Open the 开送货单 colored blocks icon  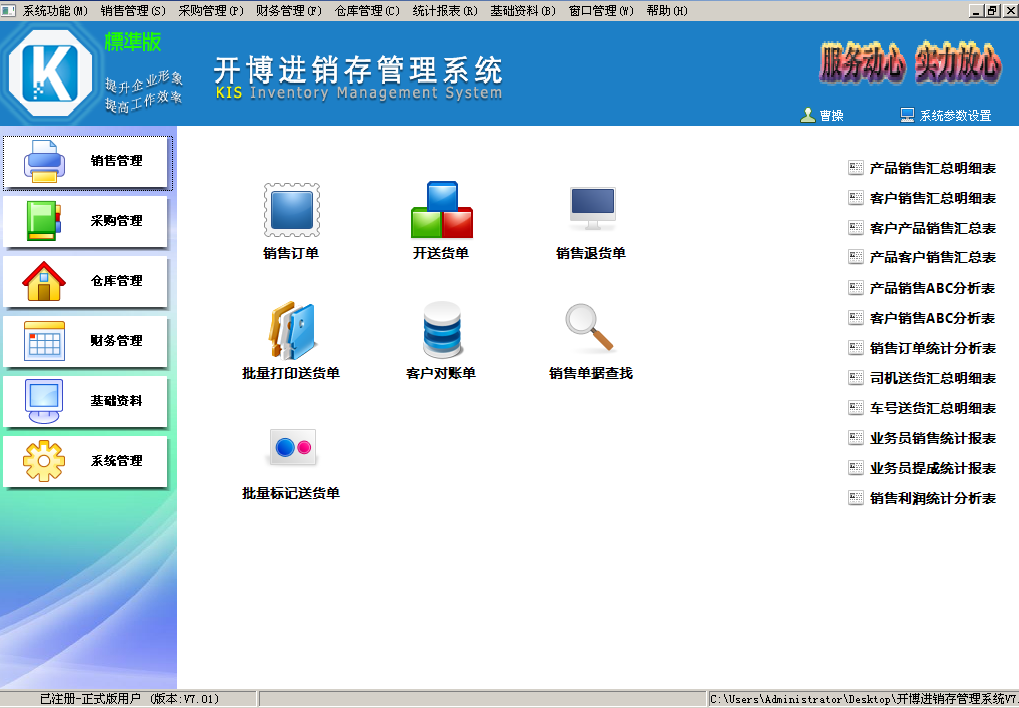tap(442, 210)
